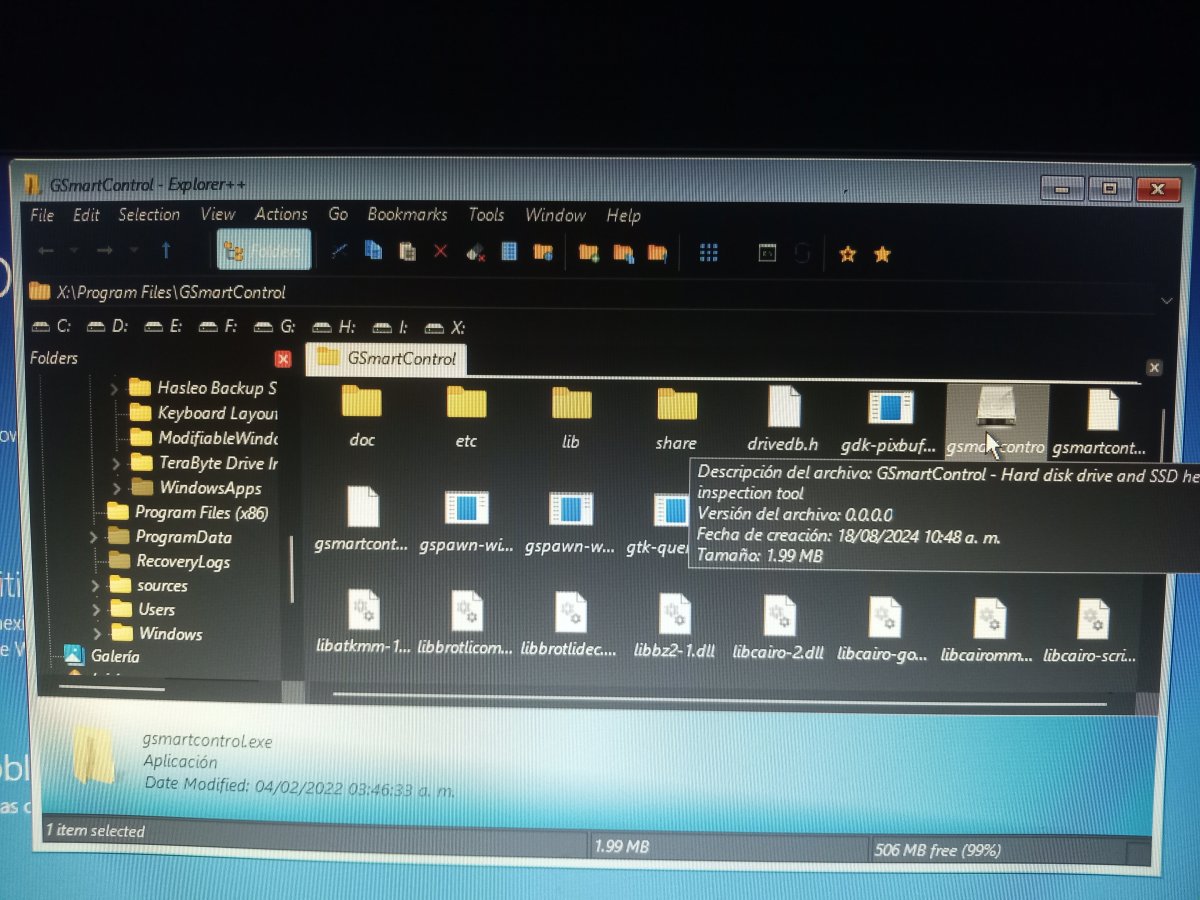This screenshot has height=900, width=1200.
Task: Select the share folder
Action: tap(676, 418)
